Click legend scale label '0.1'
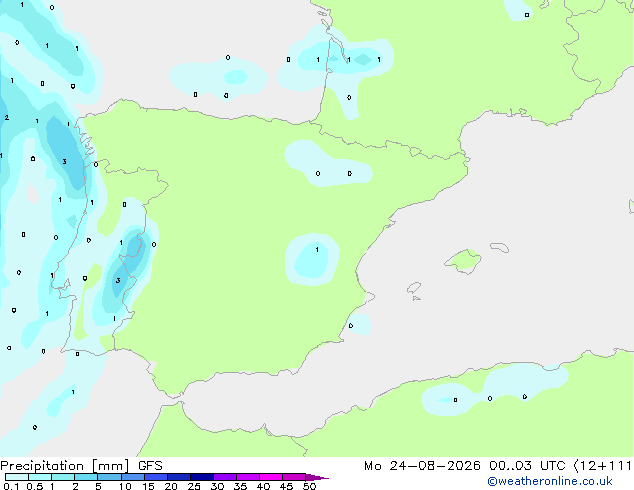This screenshot has height=490, width=634. coord(11,486)
